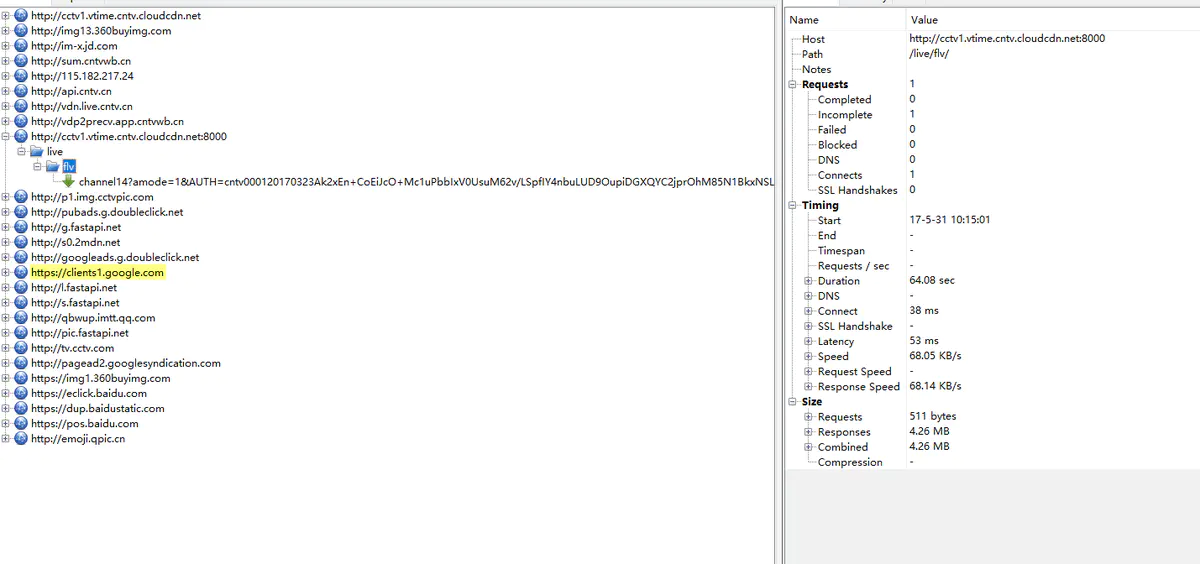Click the globe icon beside dup.baidustatic.com
1200x564 pixels.
tap(21, 408)
